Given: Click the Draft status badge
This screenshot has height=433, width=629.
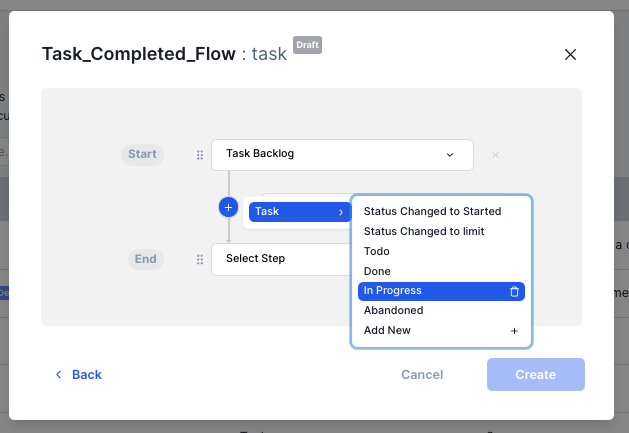Looking at the screenshot, I should click(x=308, y=46).
